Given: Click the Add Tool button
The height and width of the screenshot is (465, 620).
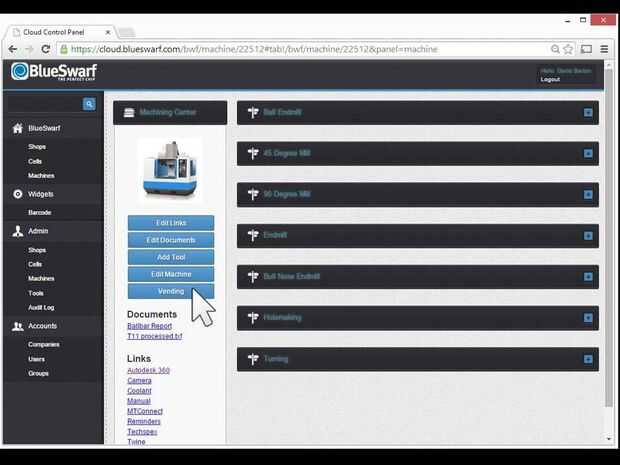Looking at the screenshot, I should (171, 257).
